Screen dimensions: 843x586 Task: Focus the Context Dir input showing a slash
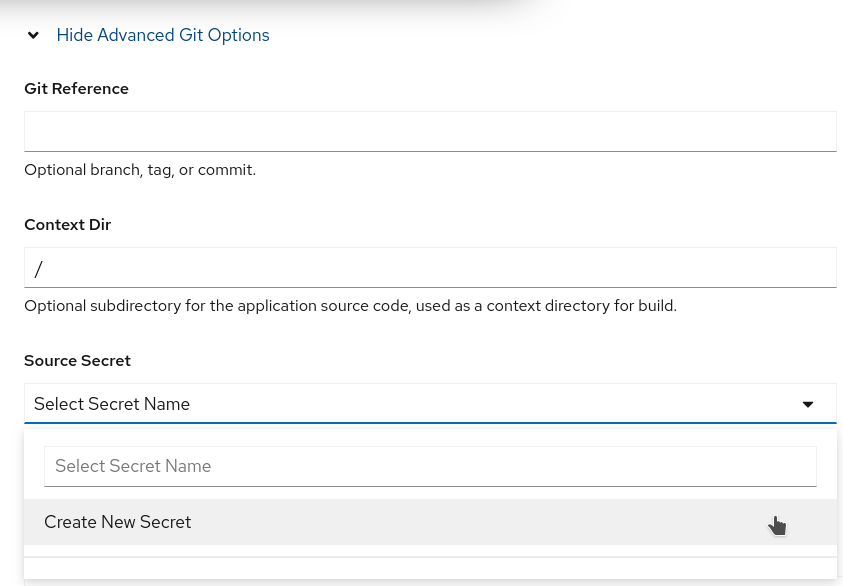pos(430,267)
